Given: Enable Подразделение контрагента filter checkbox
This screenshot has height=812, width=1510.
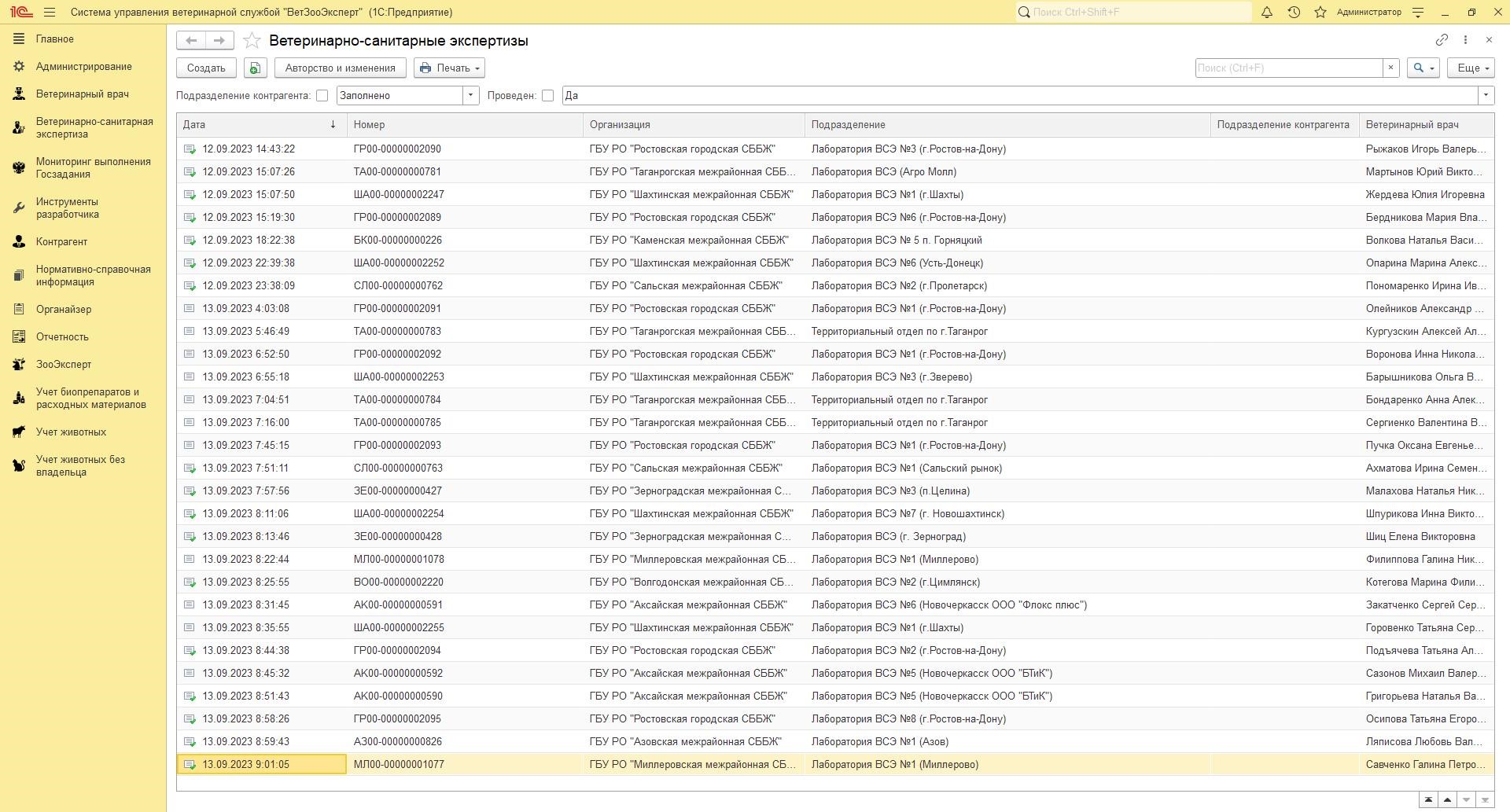Looking at the screenshot, I should pos(322,95).
